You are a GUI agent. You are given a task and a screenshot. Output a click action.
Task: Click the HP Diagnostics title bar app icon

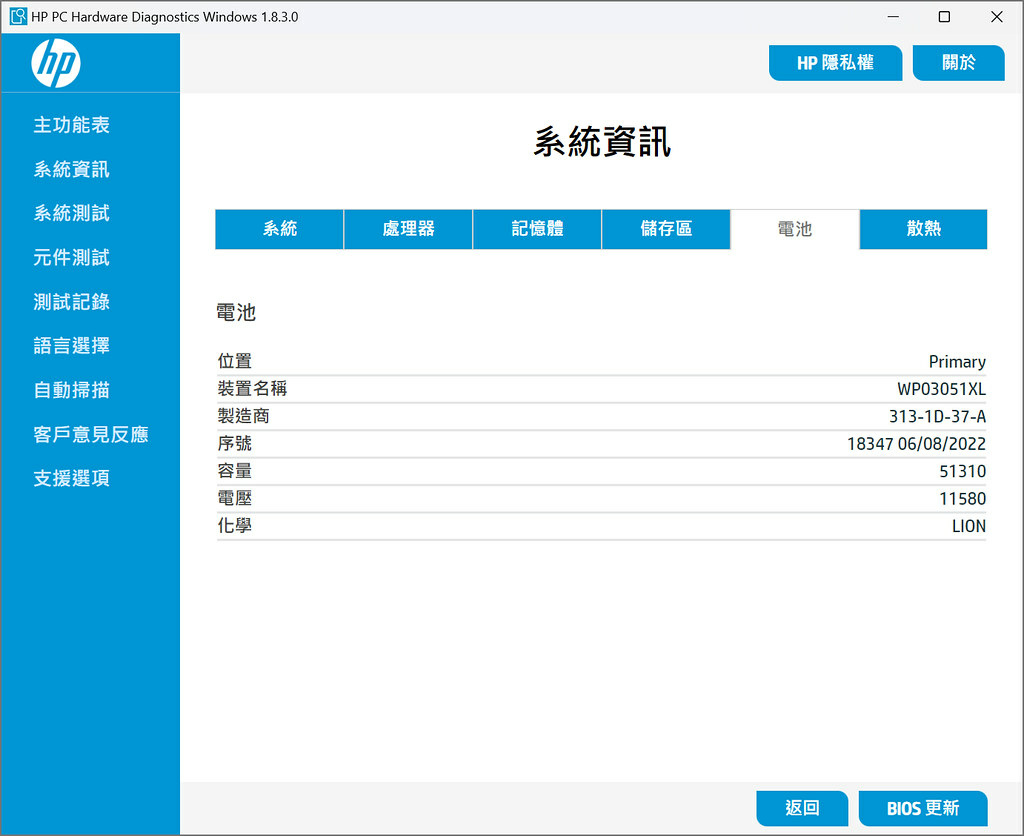coord(18,16)
